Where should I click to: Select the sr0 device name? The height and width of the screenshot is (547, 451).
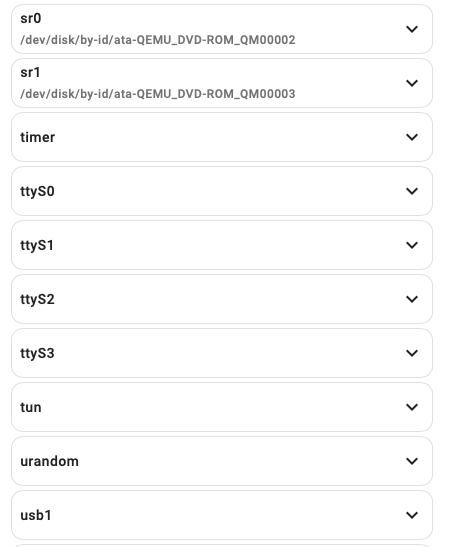tap(31, 18)
